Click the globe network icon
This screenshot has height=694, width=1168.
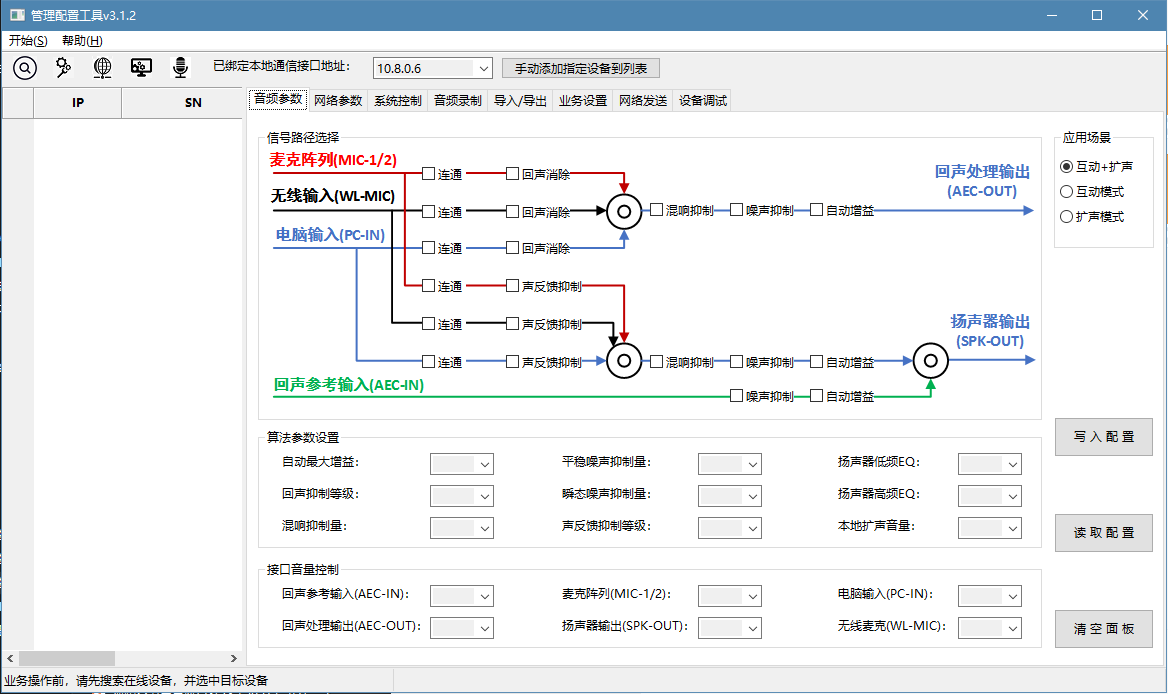(x=101, y=67)
